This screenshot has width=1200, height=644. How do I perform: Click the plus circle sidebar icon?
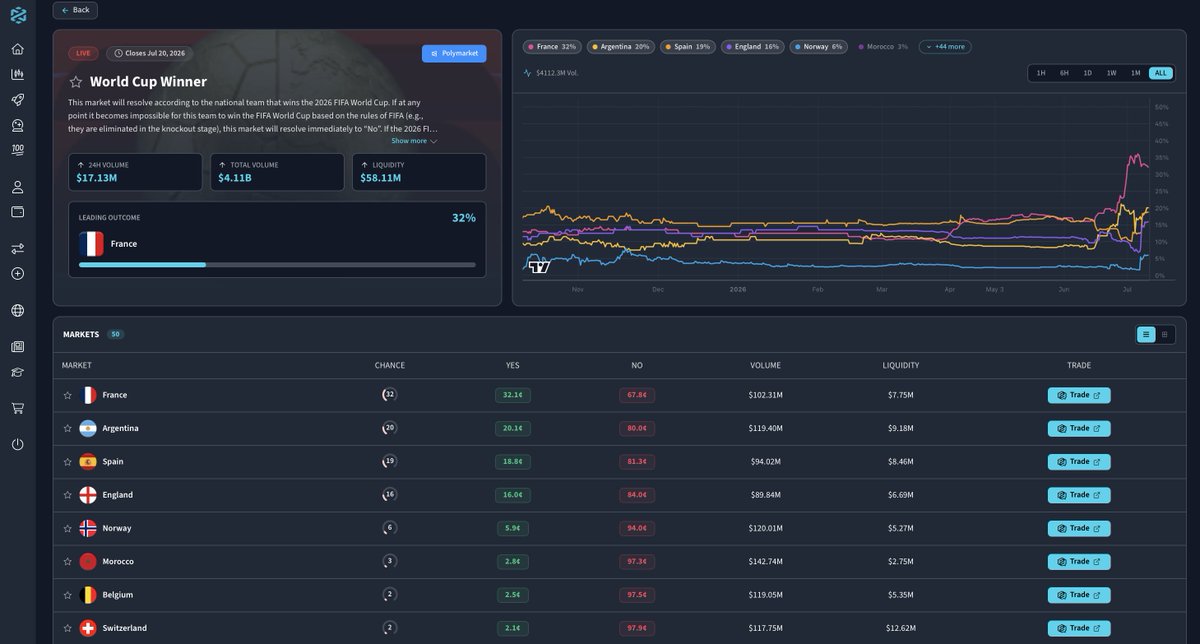click(x=17, y=273)
